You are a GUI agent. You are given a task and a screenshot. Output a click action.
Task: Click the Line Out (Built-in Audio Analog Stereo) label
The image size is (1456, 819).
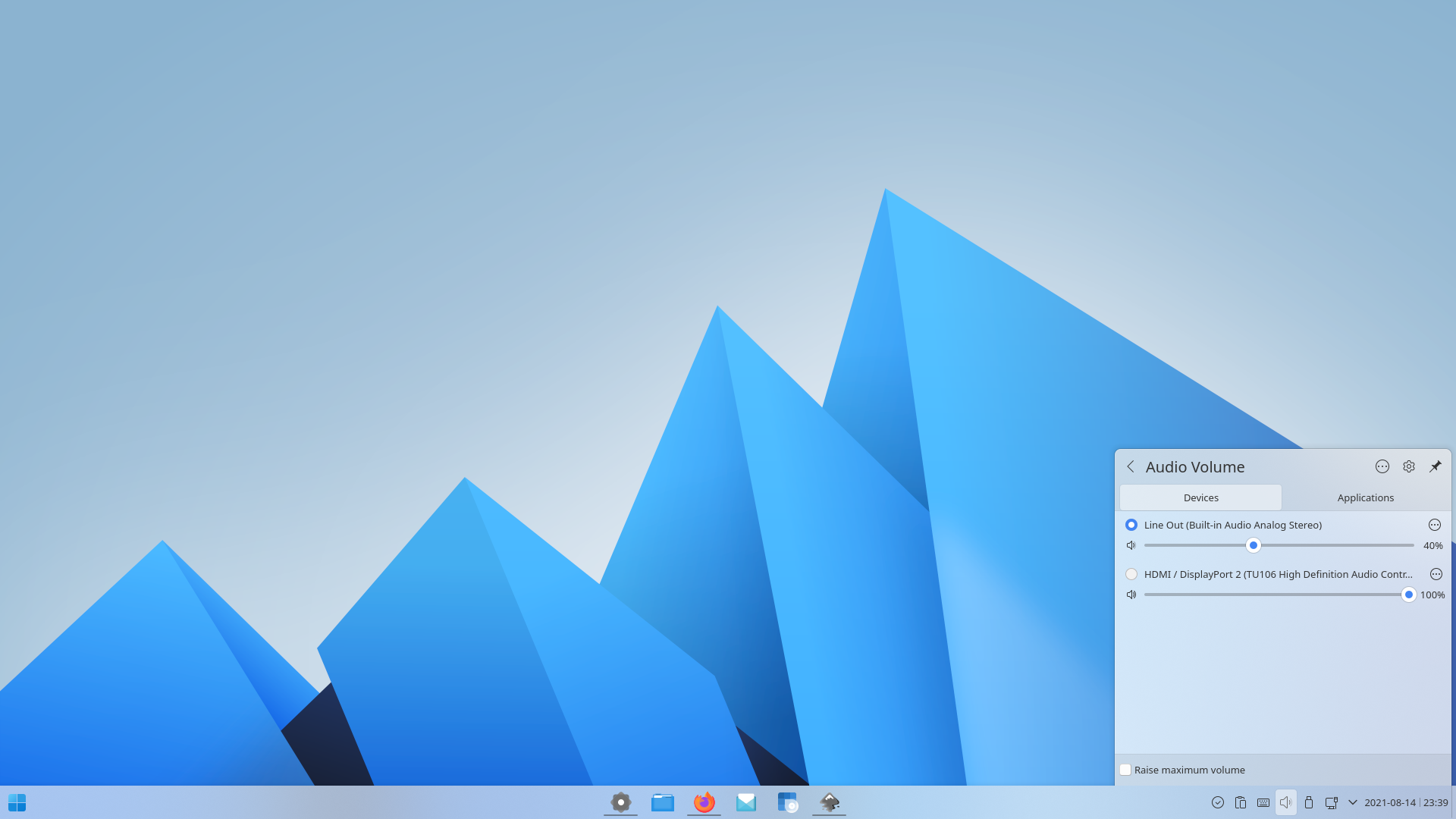[x=1233, y=525]
